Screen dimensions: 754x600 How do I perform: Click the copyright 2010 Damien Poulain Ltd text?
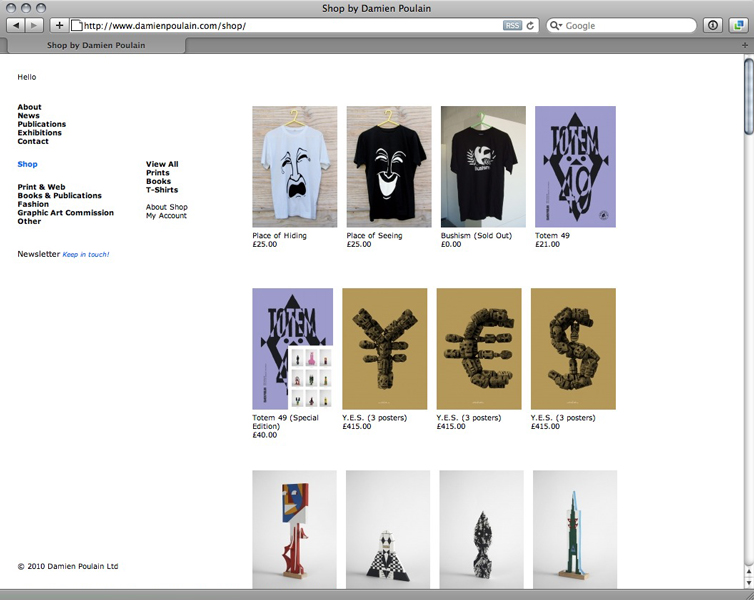tap(68, 566)
